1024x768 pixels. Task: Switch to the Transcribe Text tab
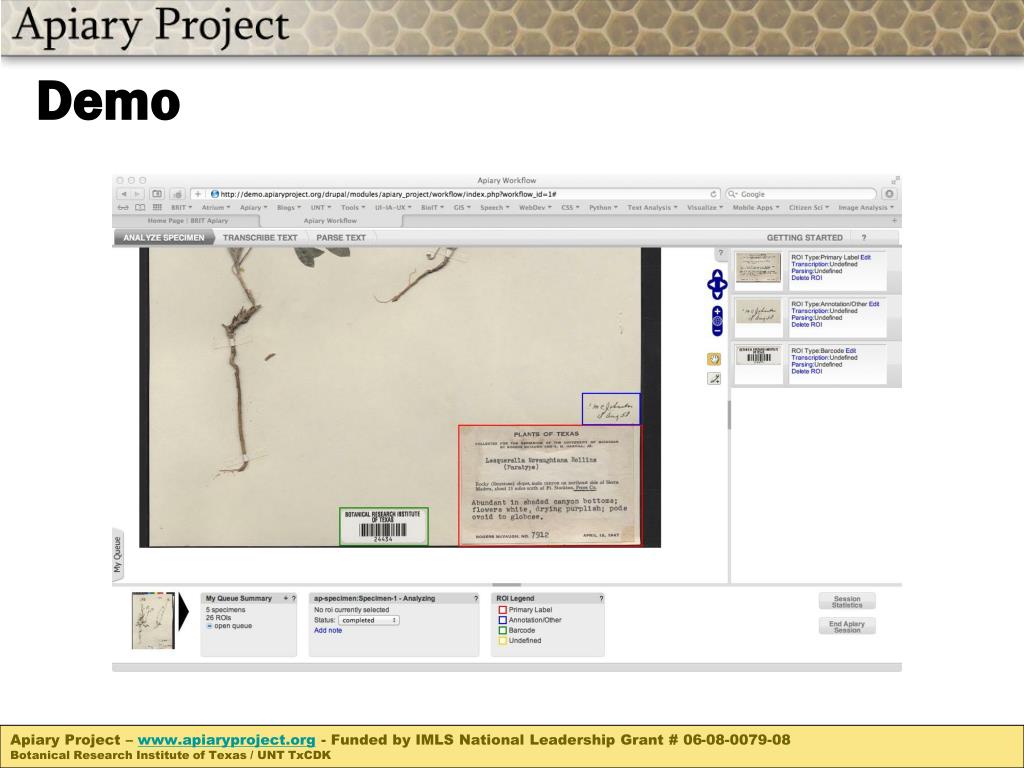[260, 238]
